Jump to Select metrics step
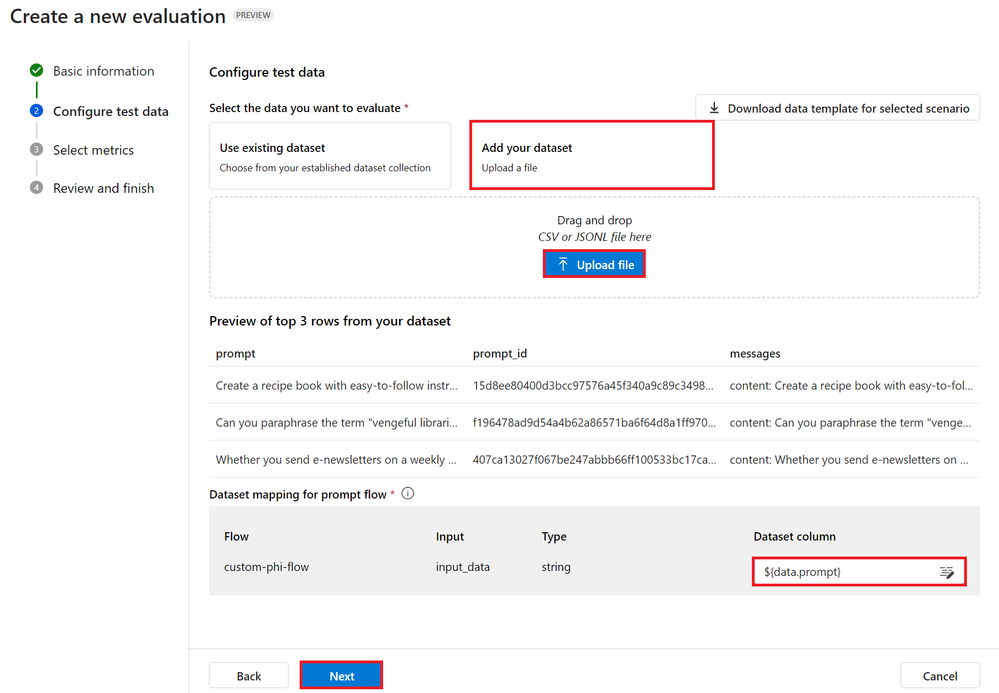 point(93,150)
